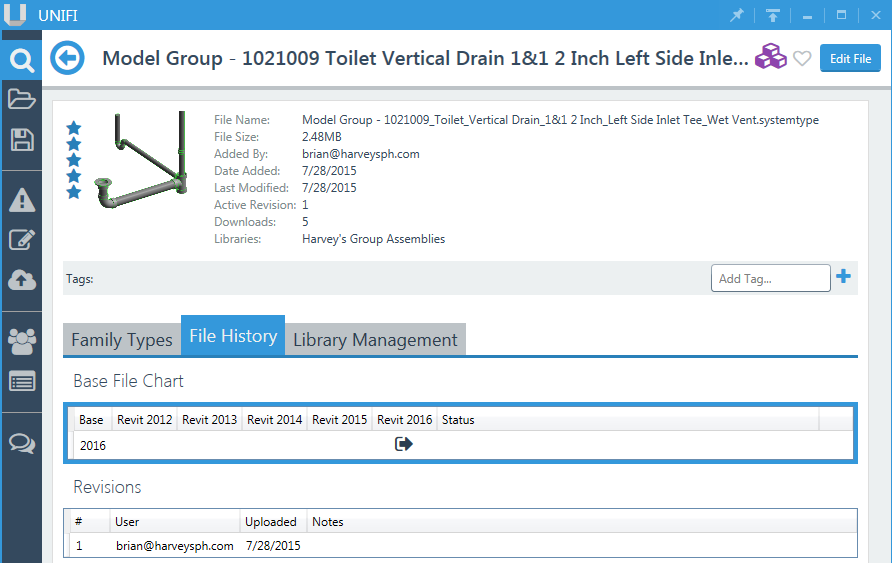This screenshot has width=892, height=563.
Task: Click the # column header in Revisions
Action: click(90, 521)
